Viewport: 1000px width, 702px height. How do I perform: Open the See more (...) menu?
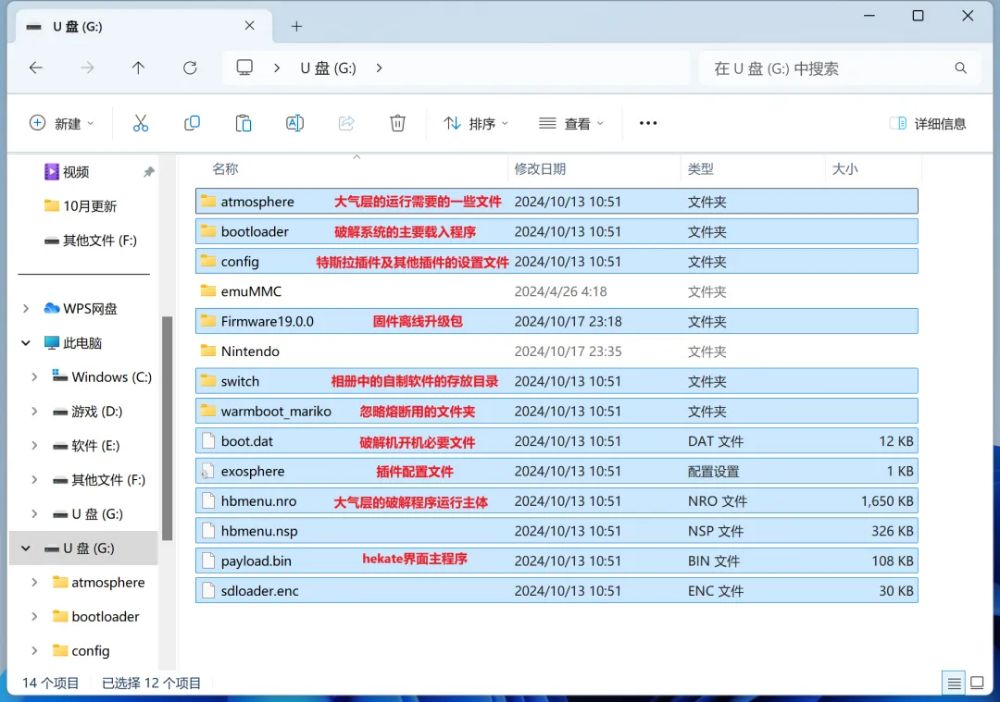pyautogui.click(x=647, y=122)
